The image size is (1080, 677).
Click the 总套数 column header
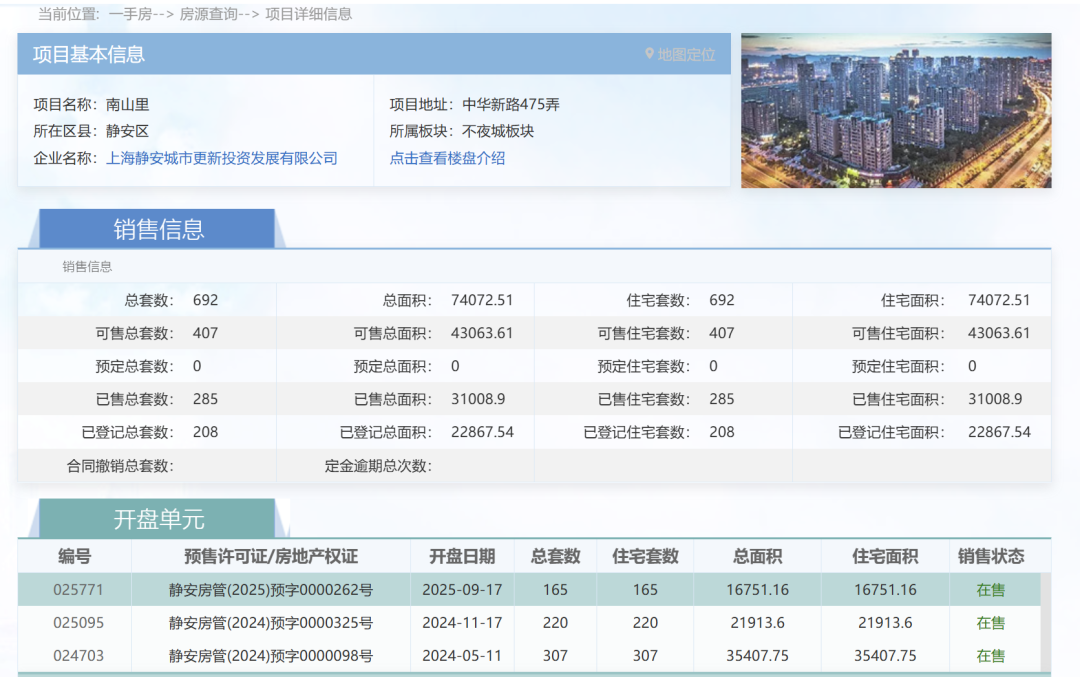(555, 556)
